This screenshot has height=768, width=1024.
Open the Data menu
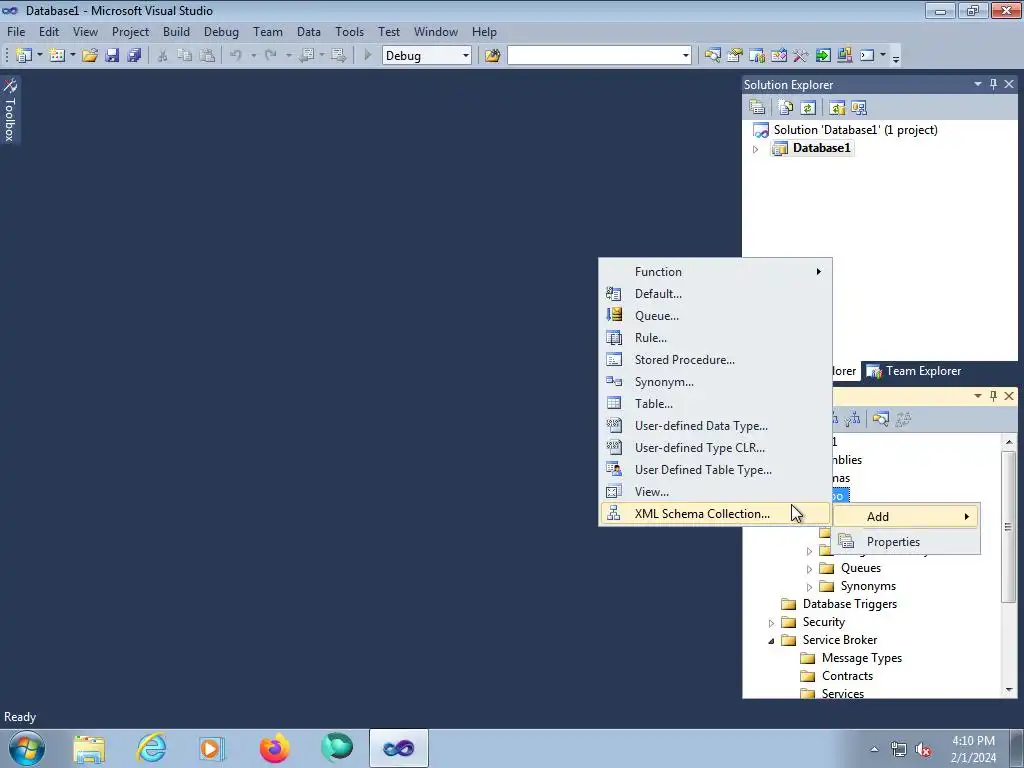coord(308,31)
